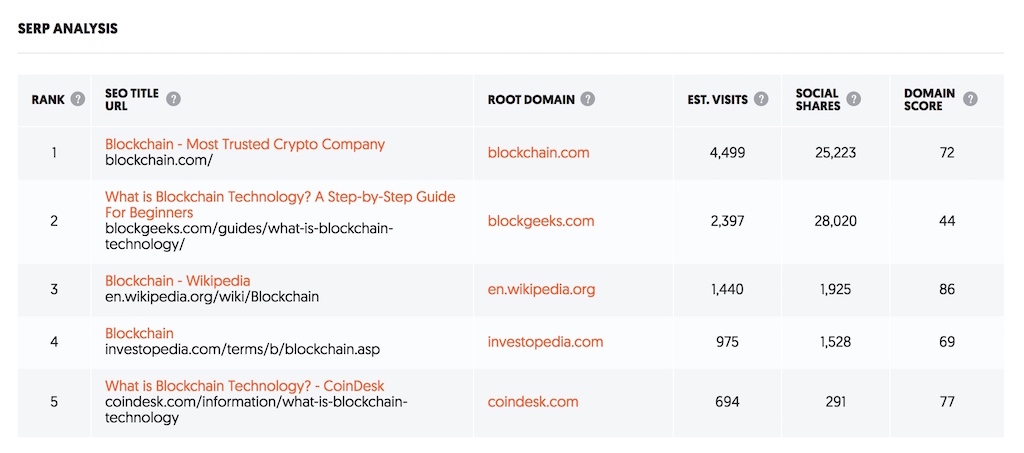Viewport: 1024px width, 453px height.
Task: Click the help icon beside RANK header
Action: (78, 99)
